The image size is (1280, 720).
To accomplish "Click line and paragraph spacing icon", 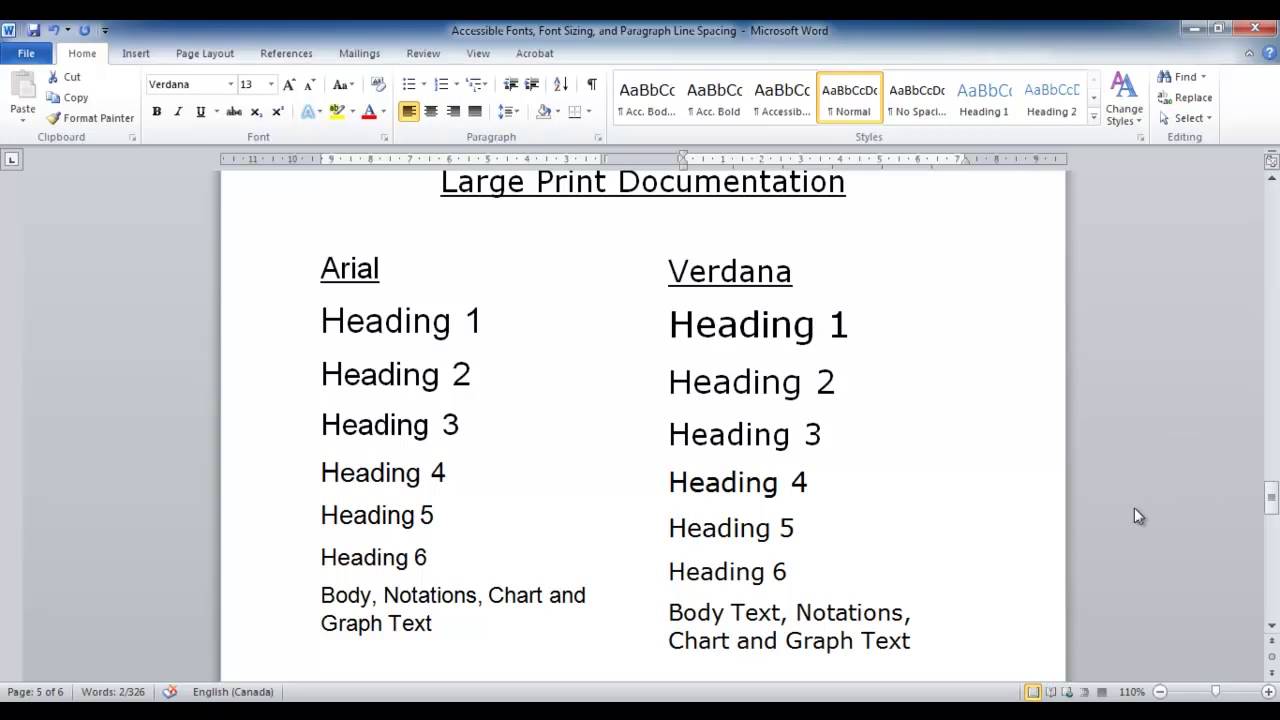I will click(506, 112).
